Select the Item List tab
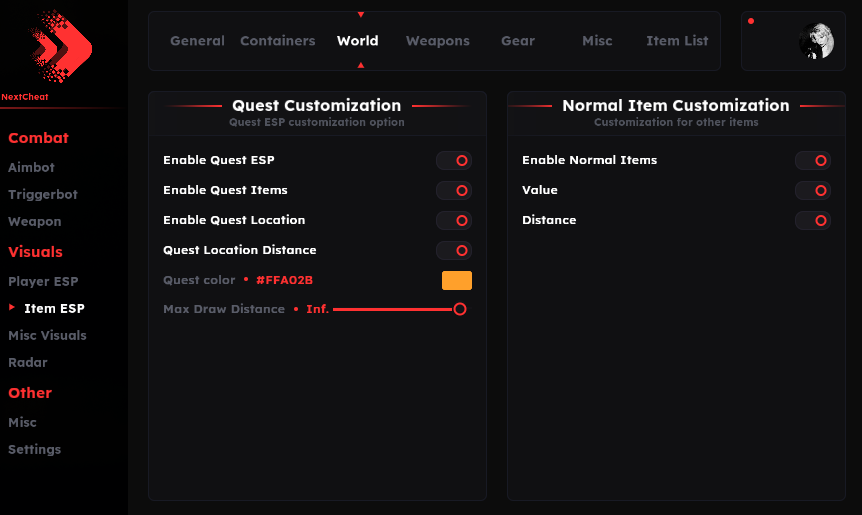 tap(677, 41)
